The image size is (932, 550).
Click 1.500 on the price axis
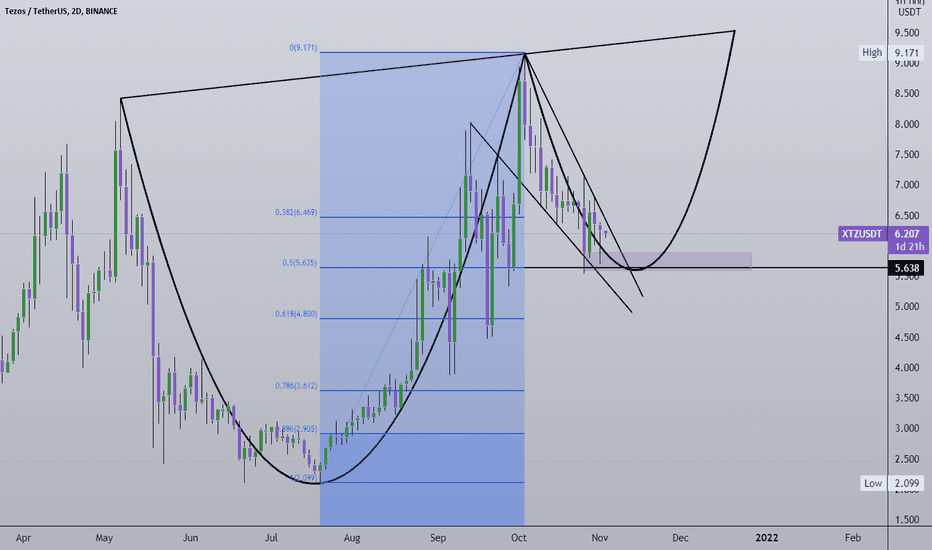(x=907, y=520)
